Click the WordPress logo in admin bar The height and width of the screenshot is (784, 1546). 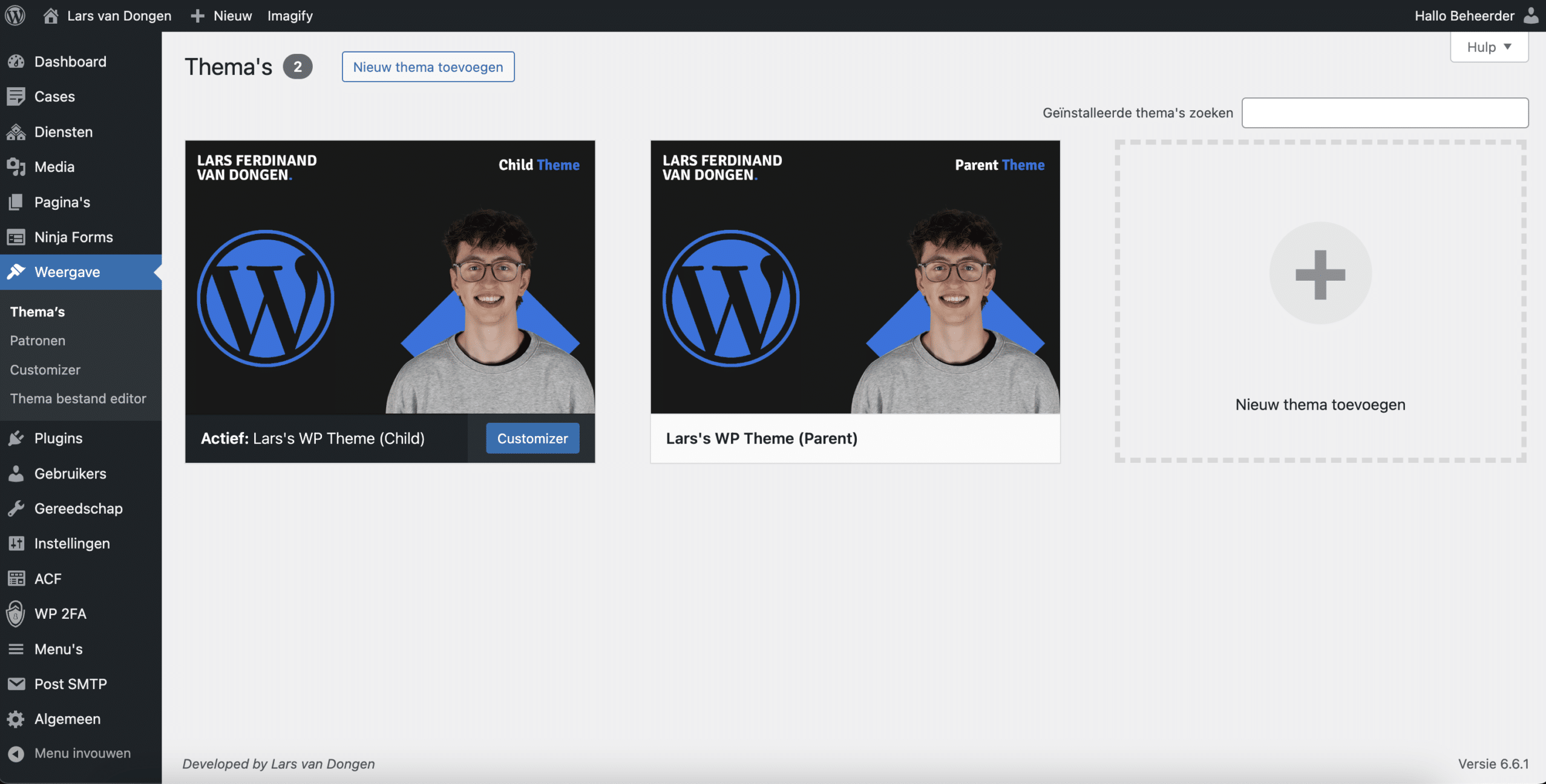(15, 15)
